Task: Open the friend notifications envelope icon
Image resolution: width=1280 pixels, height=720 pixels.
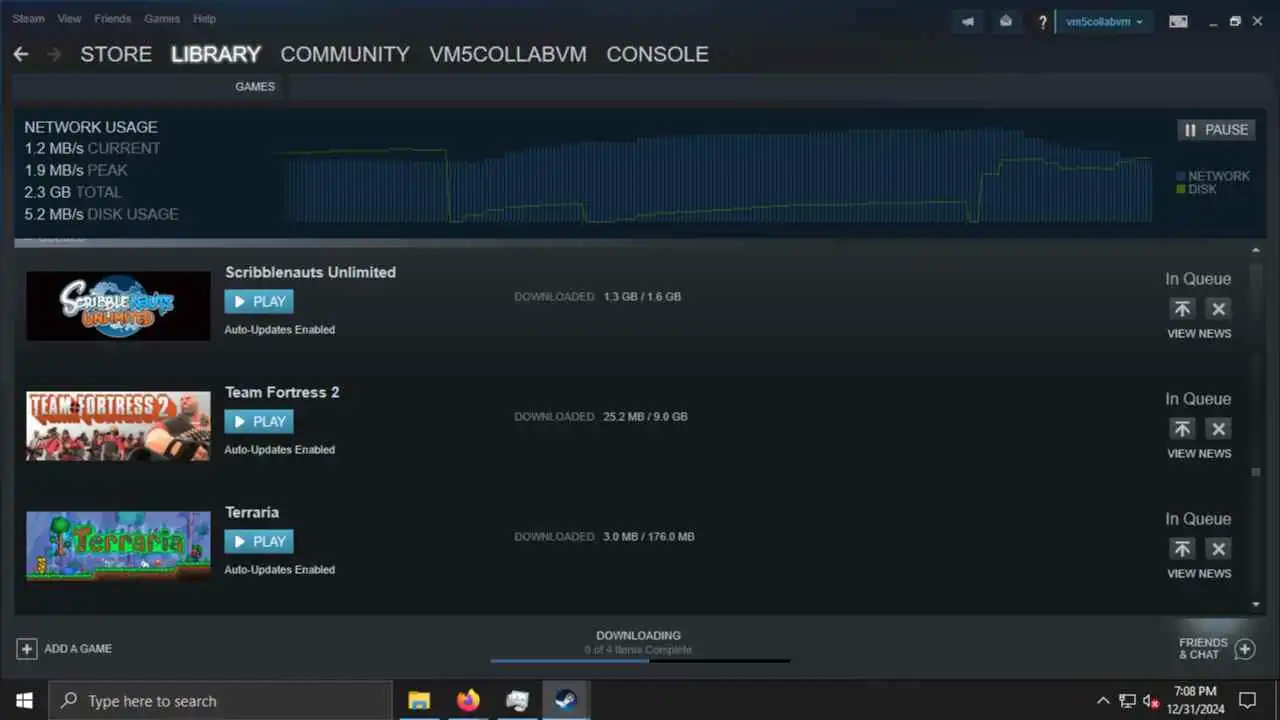Action: 1006,21
